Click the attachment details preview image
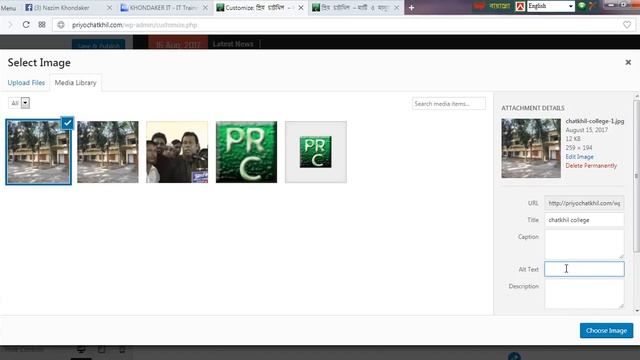 point(531,148)
